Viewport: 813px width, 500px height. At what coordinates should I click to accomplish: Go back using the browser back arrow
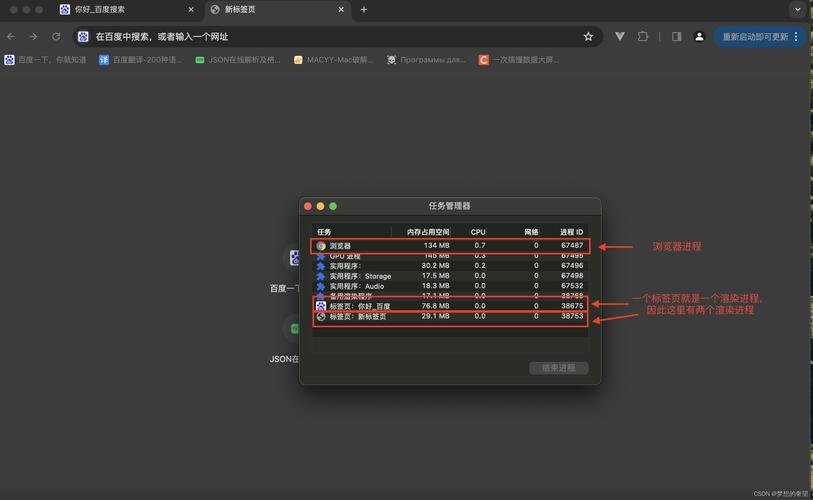click(11, 36)
